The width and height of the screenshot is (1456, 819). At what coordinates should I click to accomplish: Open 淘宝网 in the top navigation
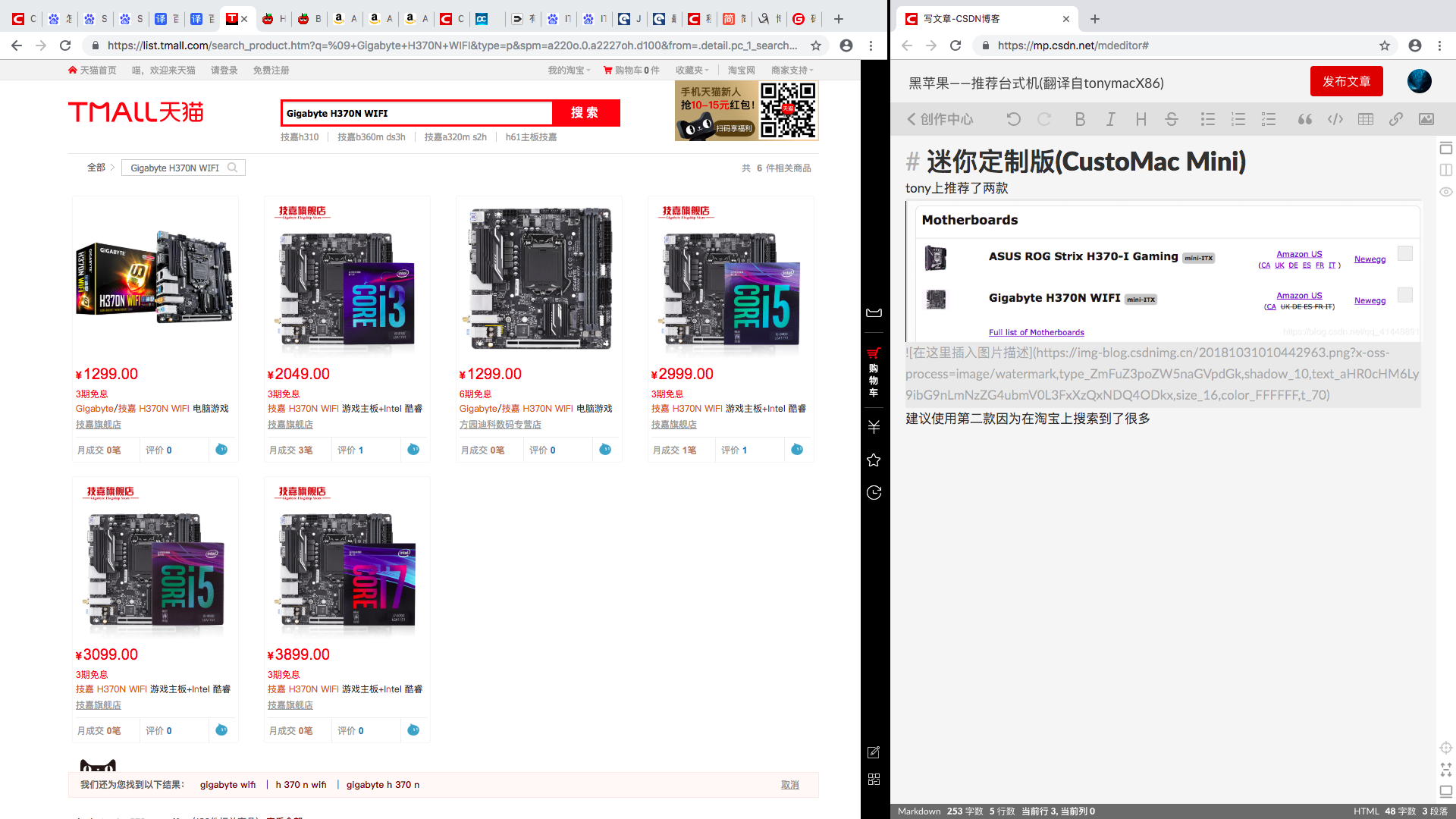pyautogui.click(x=741, y=70)
